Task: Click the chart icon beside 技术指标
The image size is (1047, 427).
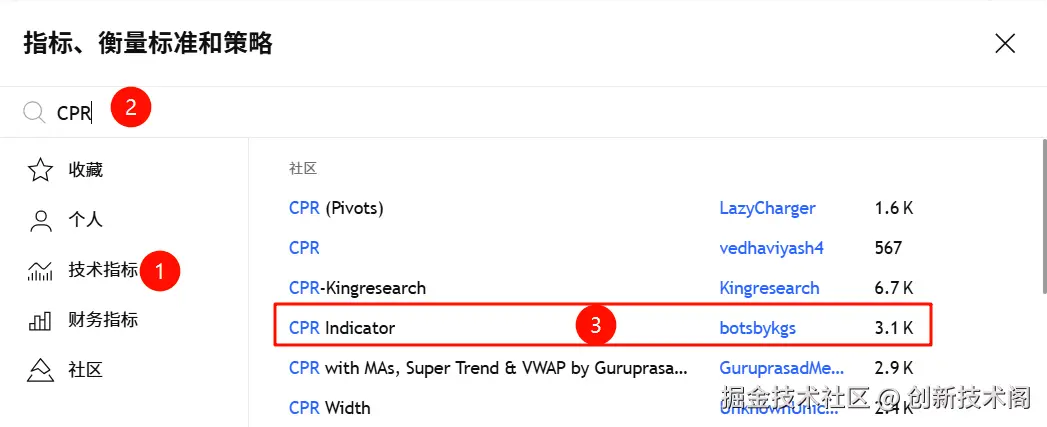Action: (x=40, y=271)
